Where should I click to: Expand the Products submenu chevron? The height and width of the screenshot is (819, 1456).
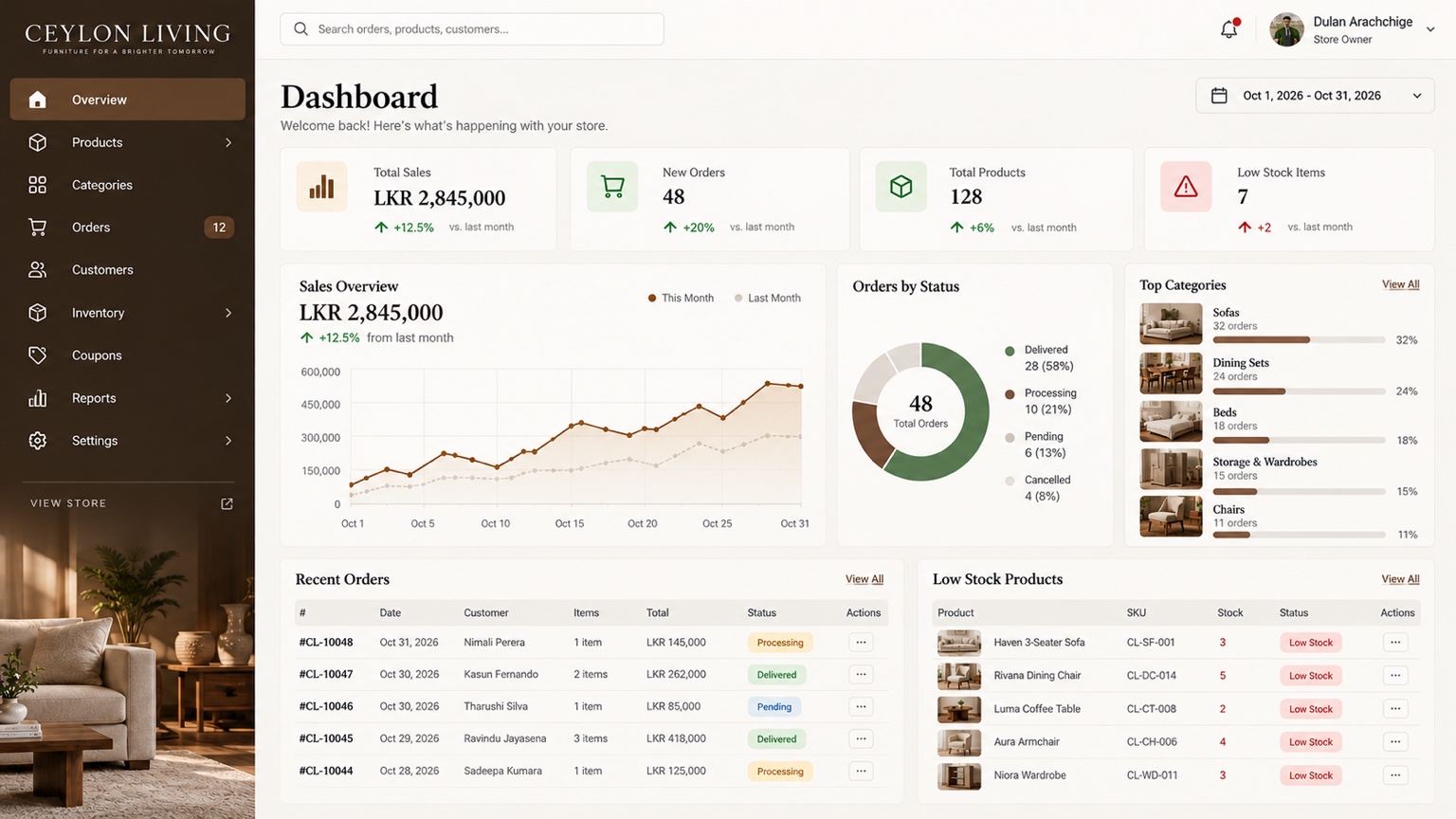[228, 142]
